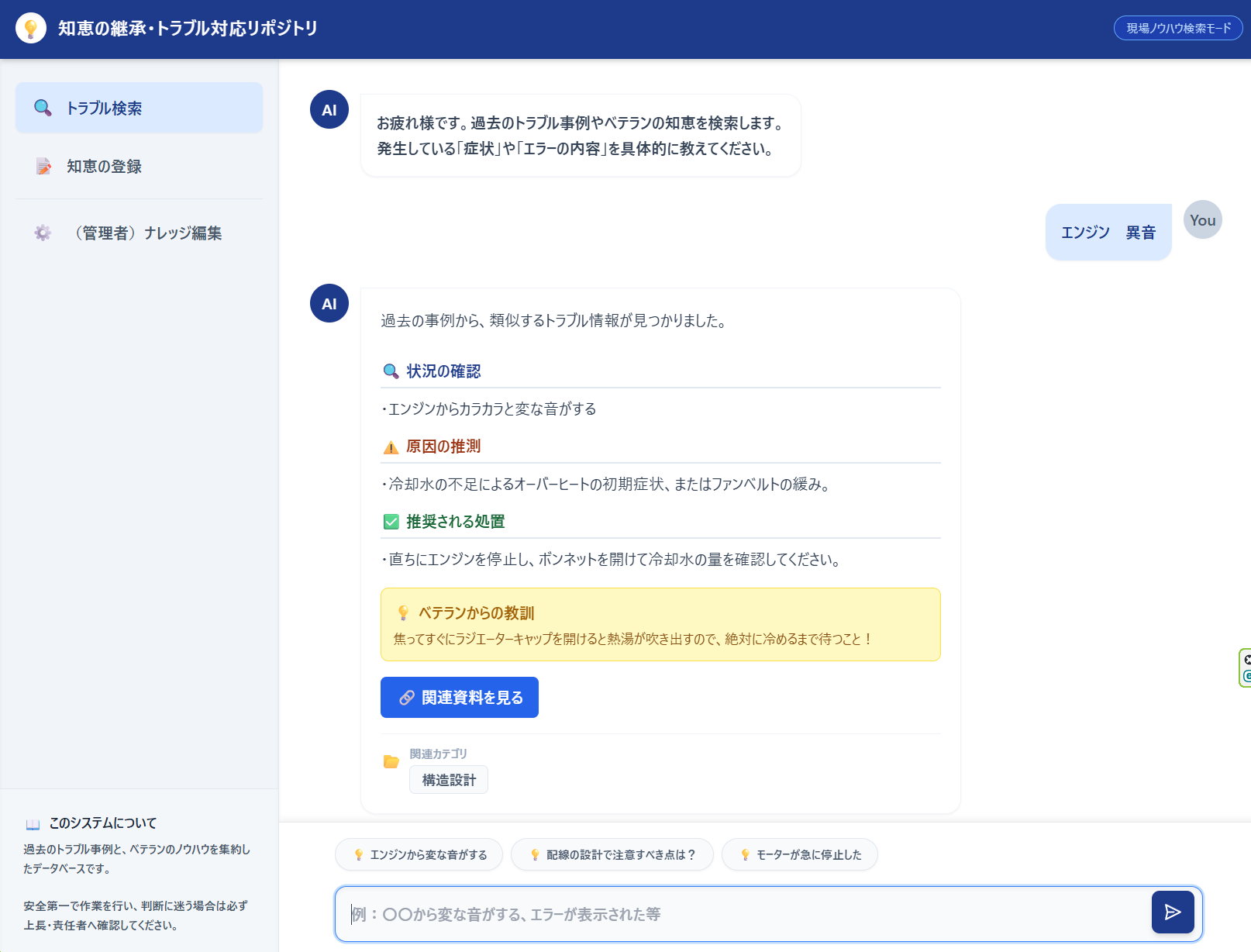Click the app title 知恵の継承・トラブル対応リポジトリ
Screen dimensions: 1251x952
tap(188, 29)
